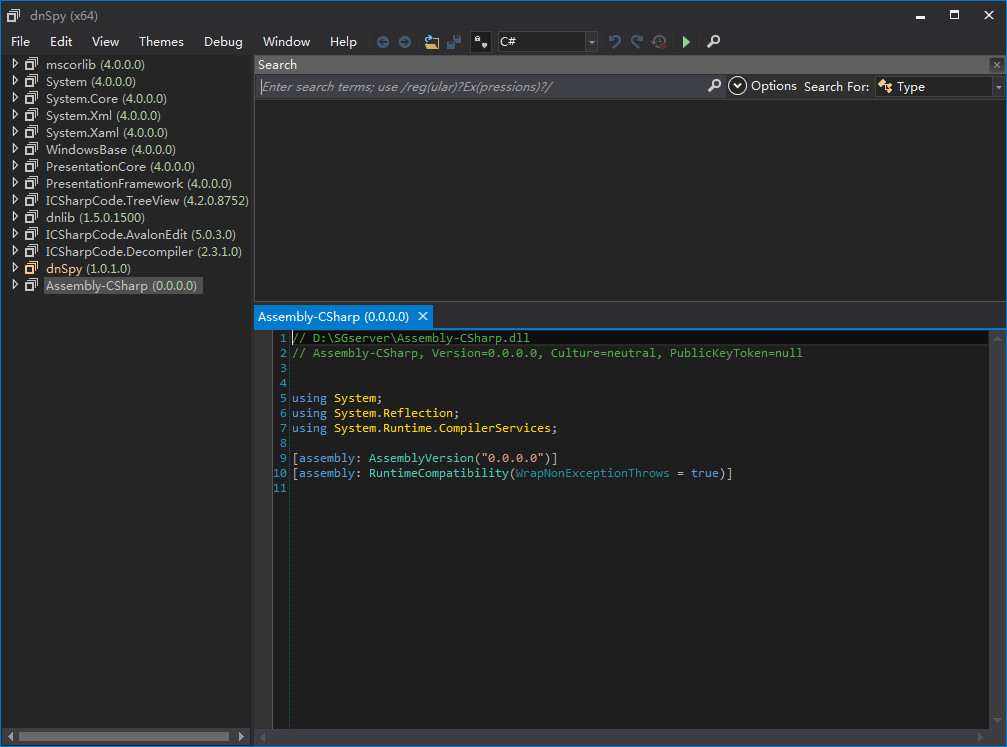The width and height of the screenshot is (1007, 747).
Task: Close the Assembly-CSharp editor tab
Action: 422,316
